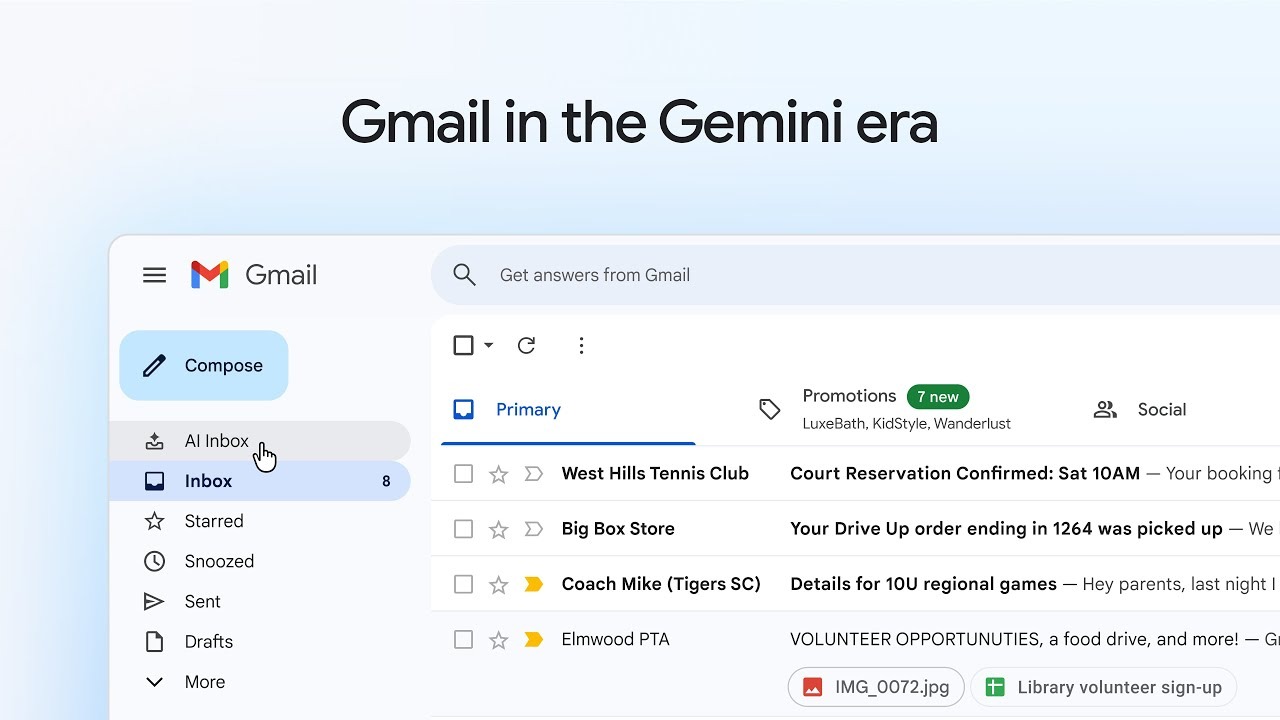Open the three-dot more options menu
This screenshot has height=720, width=1280.
point(581,345)
